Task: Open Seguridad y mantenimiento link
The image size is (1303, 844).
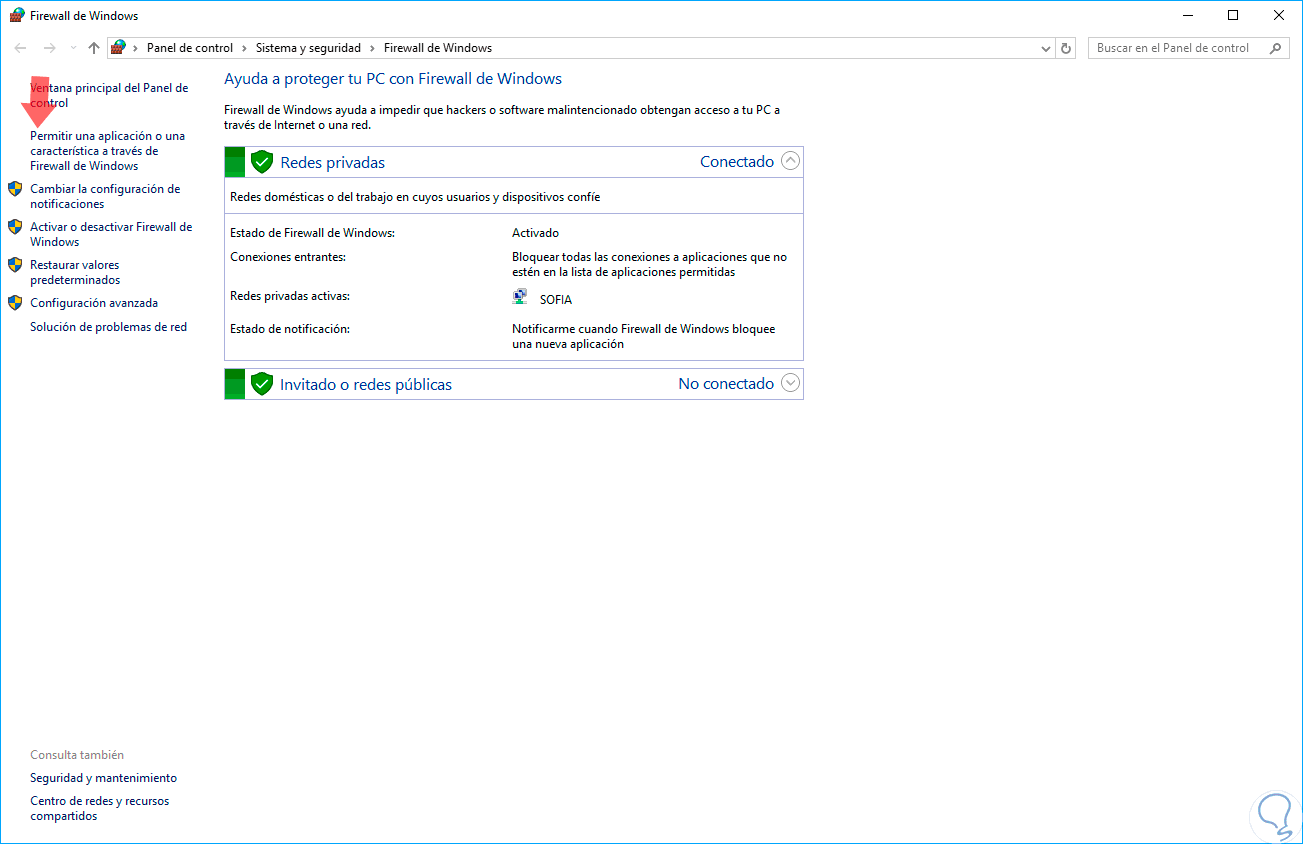Action: [103, 778]
